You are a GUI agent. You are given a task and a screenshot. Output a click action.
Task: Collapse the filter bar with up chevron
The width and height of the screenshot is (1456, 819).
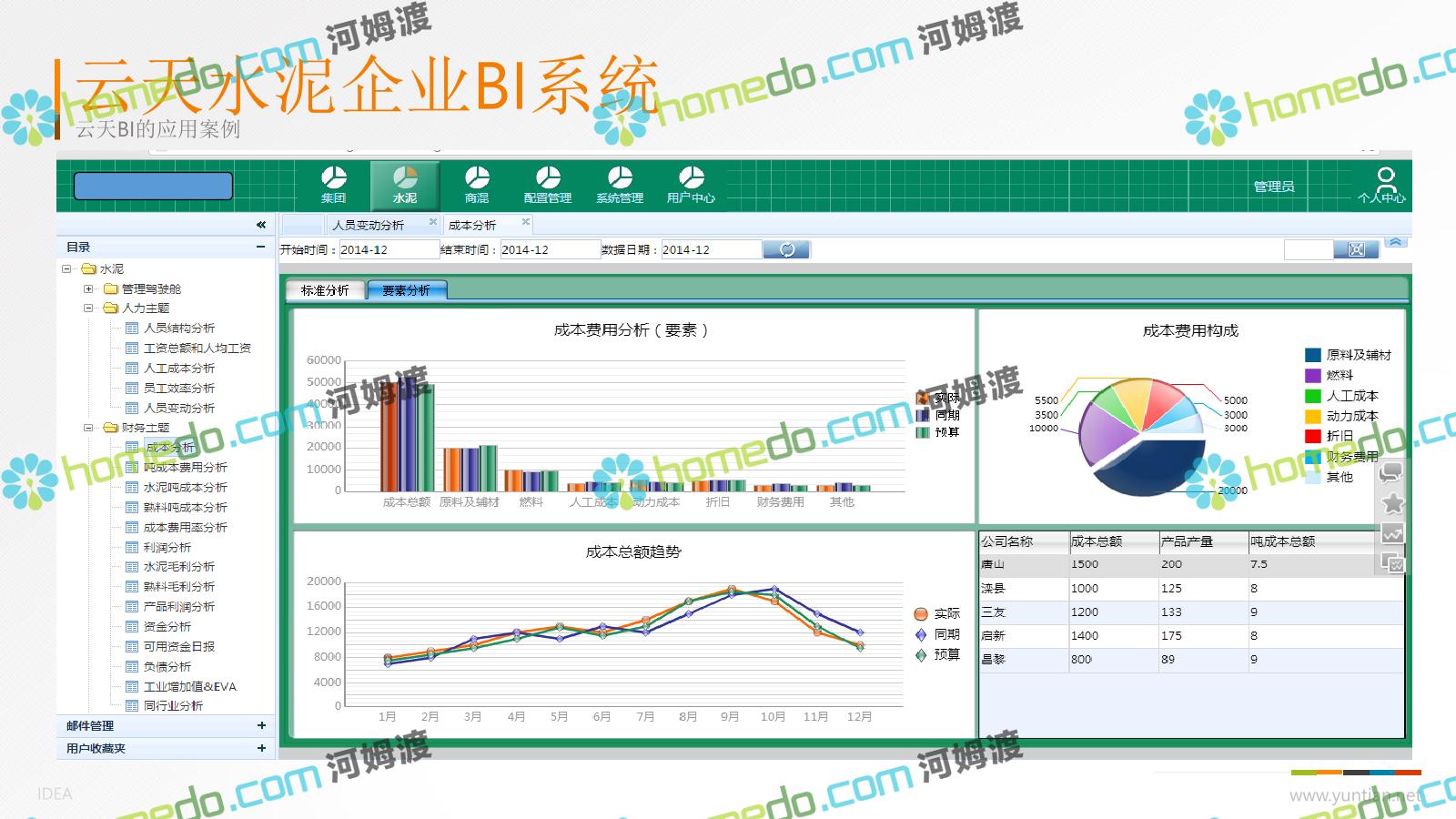tap(1395, 242)
